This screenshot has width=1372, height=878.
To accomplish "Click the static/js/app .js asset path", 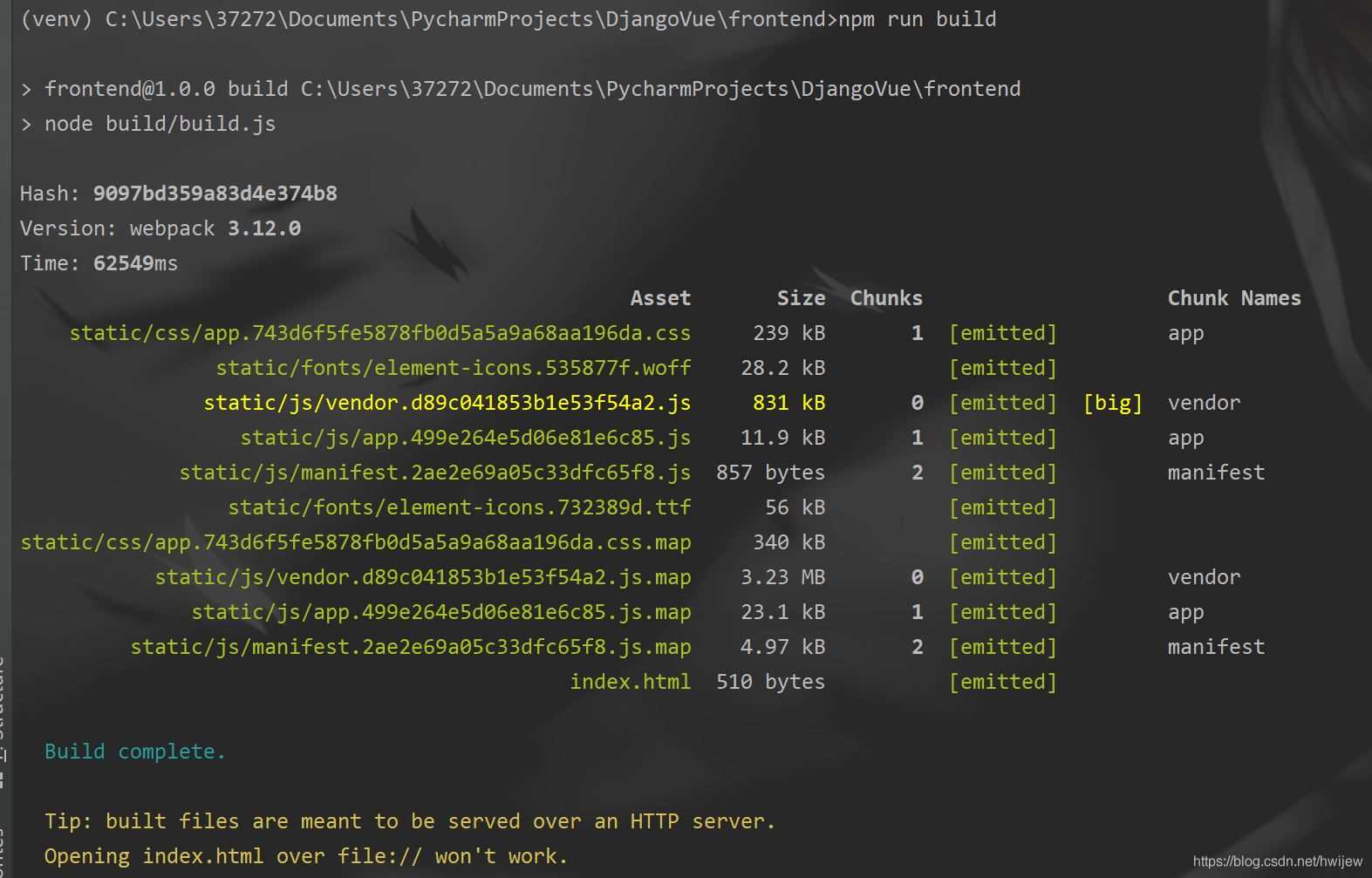I will pyautogui.click(x=465, y=438).
